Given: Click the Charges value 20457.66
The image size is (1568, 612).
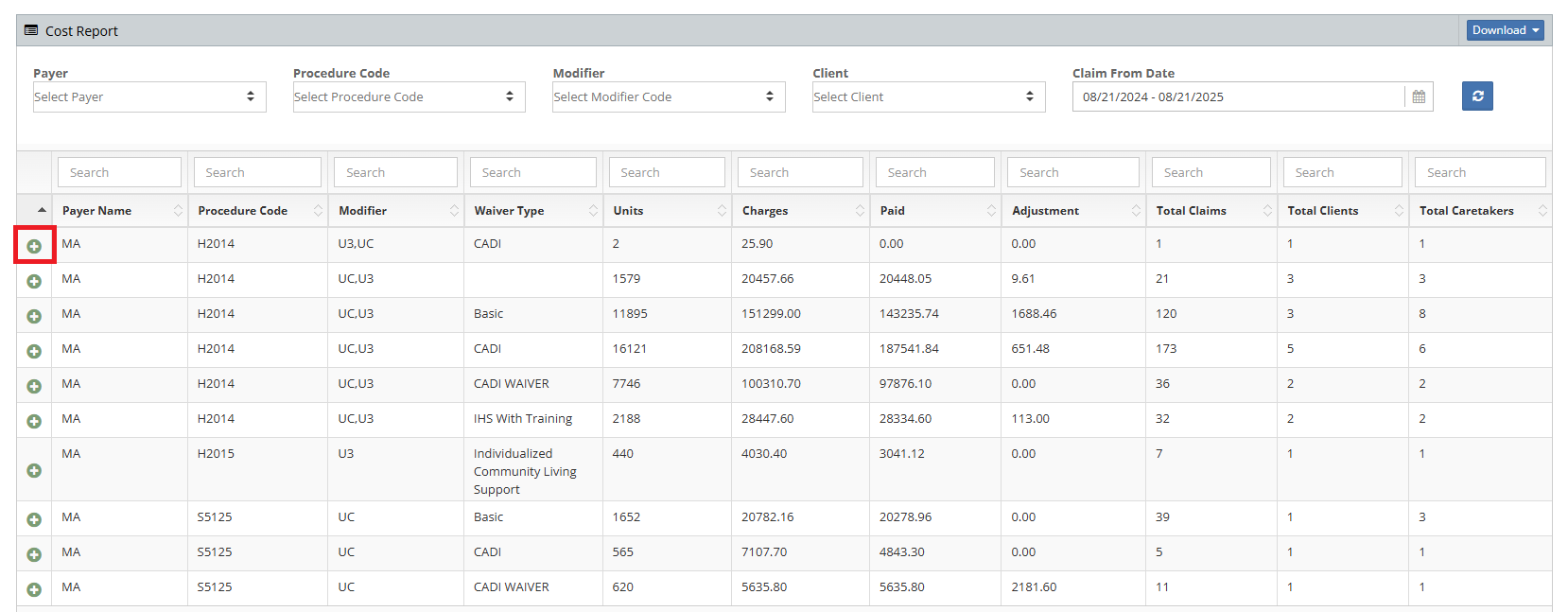Looking at the screenshot, I should (768, 279).
